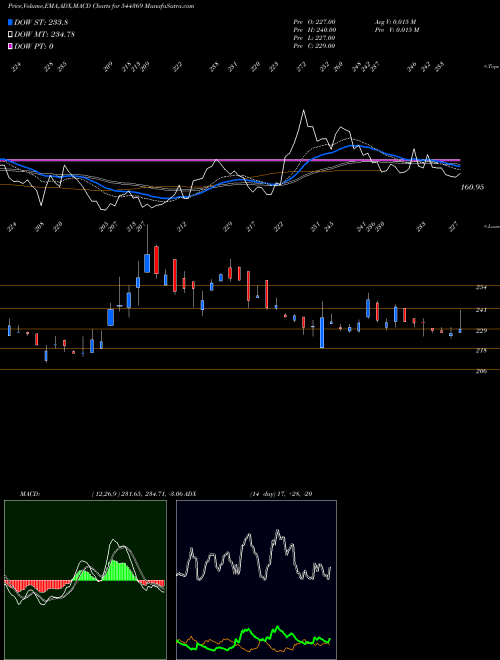The image size is (500, 660).
Task: Click the 229 price level label
Action: click(481, 331)
